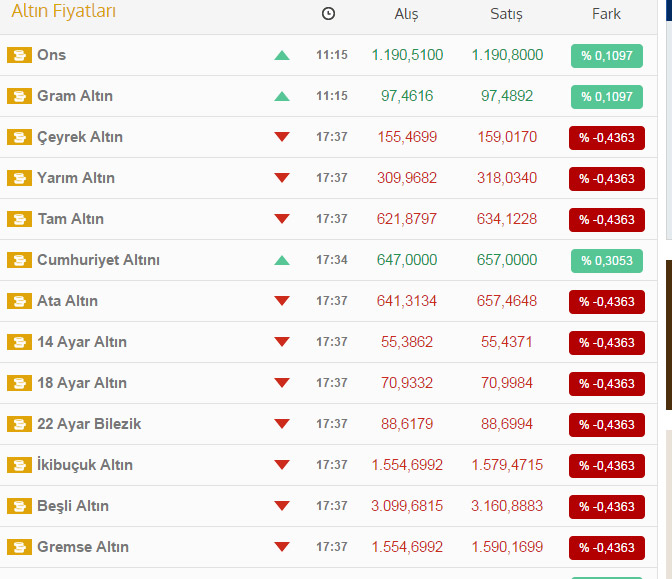Select the Ata Altın row label

[67, 301]
